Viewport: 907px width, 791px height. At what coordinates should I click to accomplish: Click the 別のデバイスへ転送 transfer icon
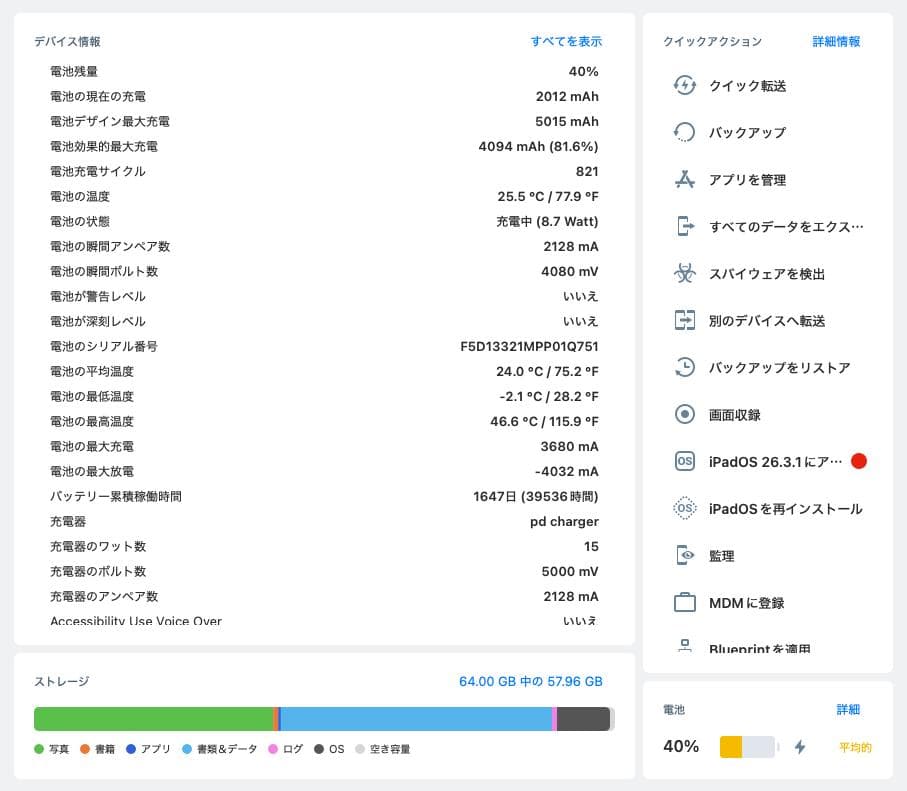coord(684,320)
